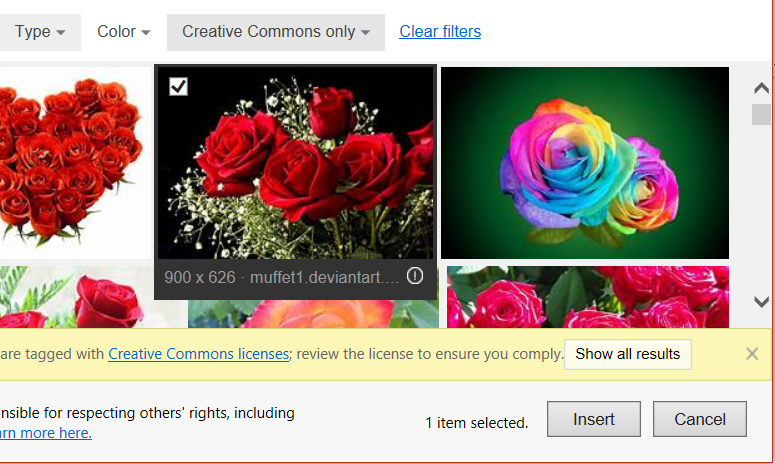Select the orange rose thumbnail at bottom

click(312, 312)
